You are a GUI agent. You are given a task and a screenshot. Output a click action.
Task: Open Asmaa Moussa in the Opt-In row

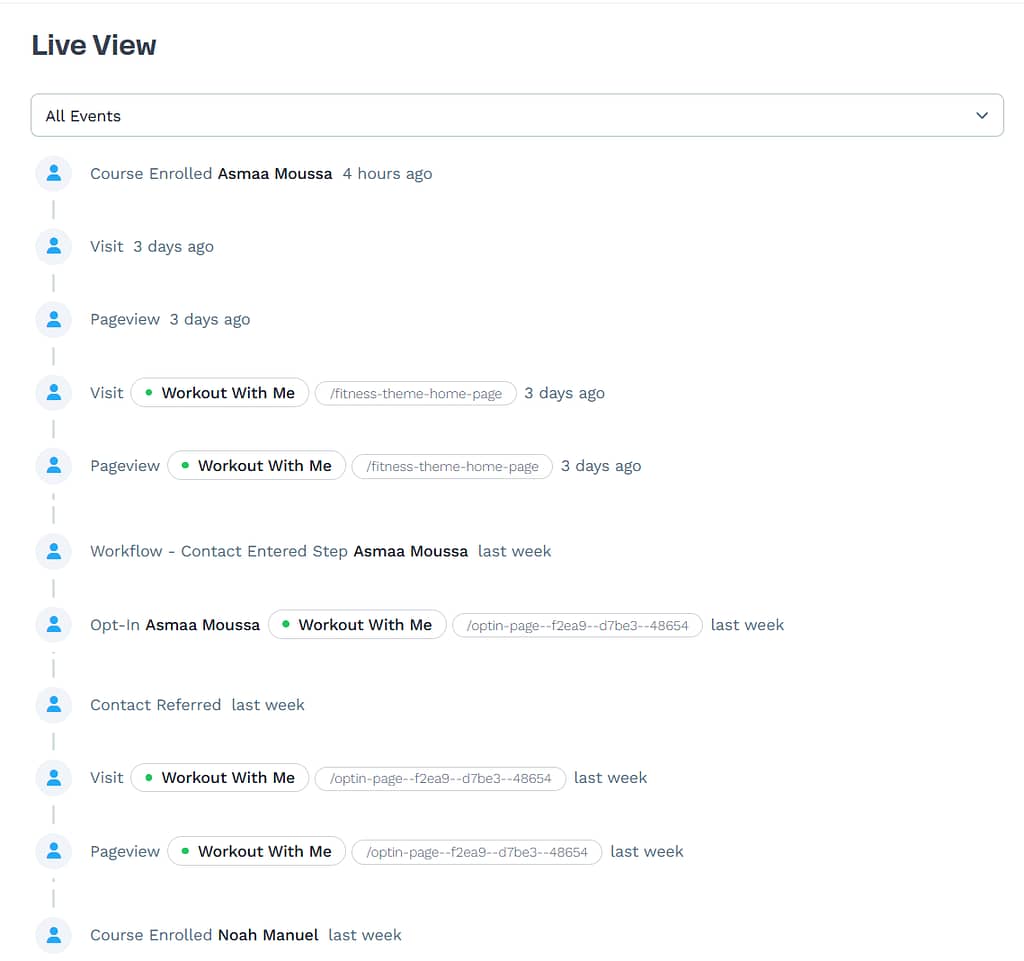point(202,625)
